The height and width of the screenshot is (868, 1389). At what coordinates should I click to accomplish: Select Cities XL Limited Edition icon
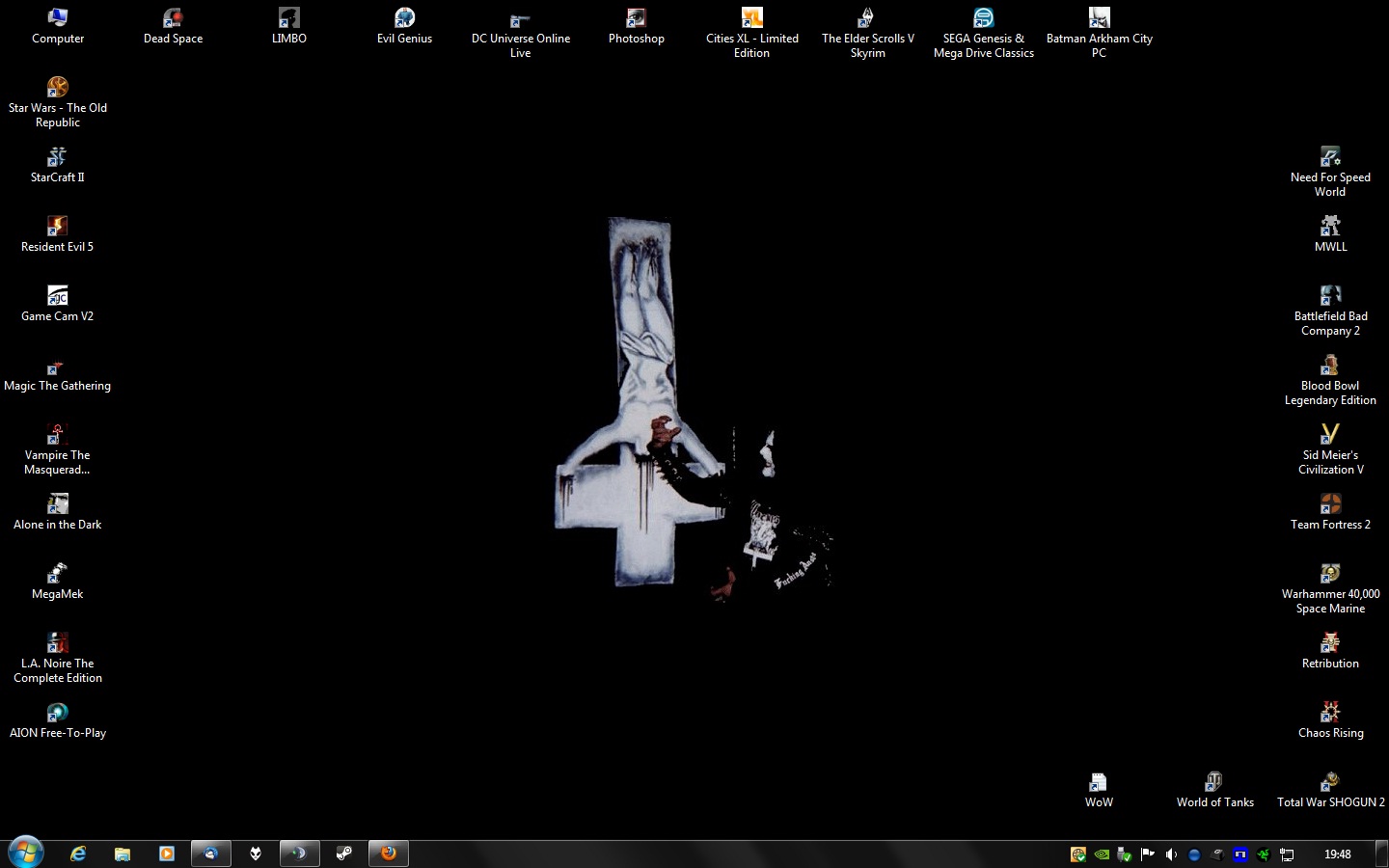[x=752, y=33]
